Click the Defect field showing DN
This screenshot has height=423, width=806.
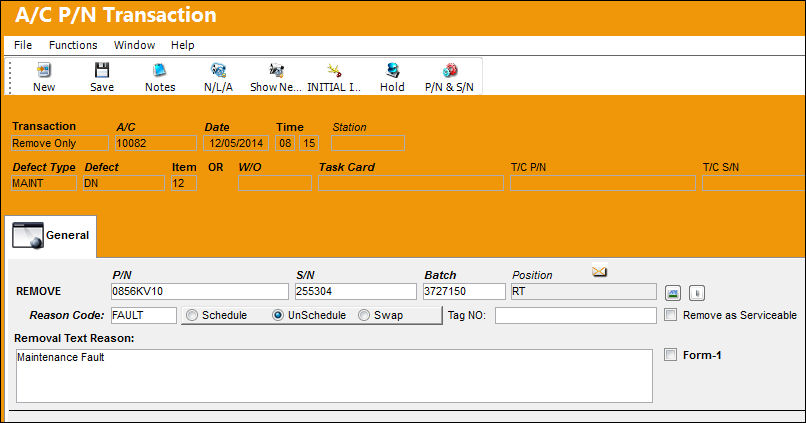click(x=124, y=183)
